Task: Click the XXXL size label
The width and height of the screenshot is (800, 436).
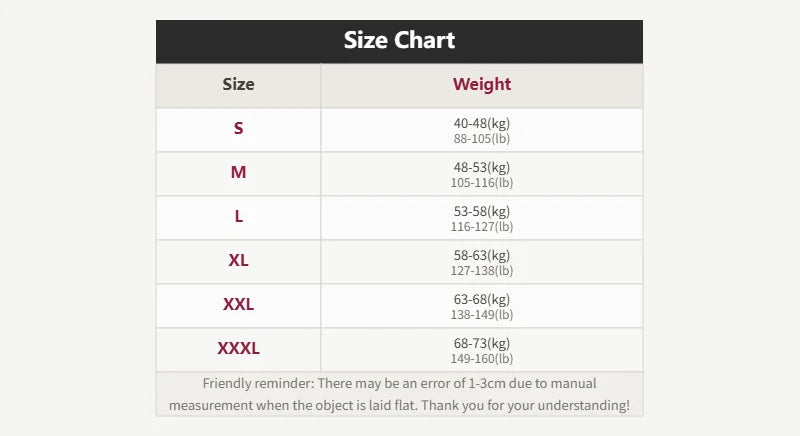Action: 238,348
